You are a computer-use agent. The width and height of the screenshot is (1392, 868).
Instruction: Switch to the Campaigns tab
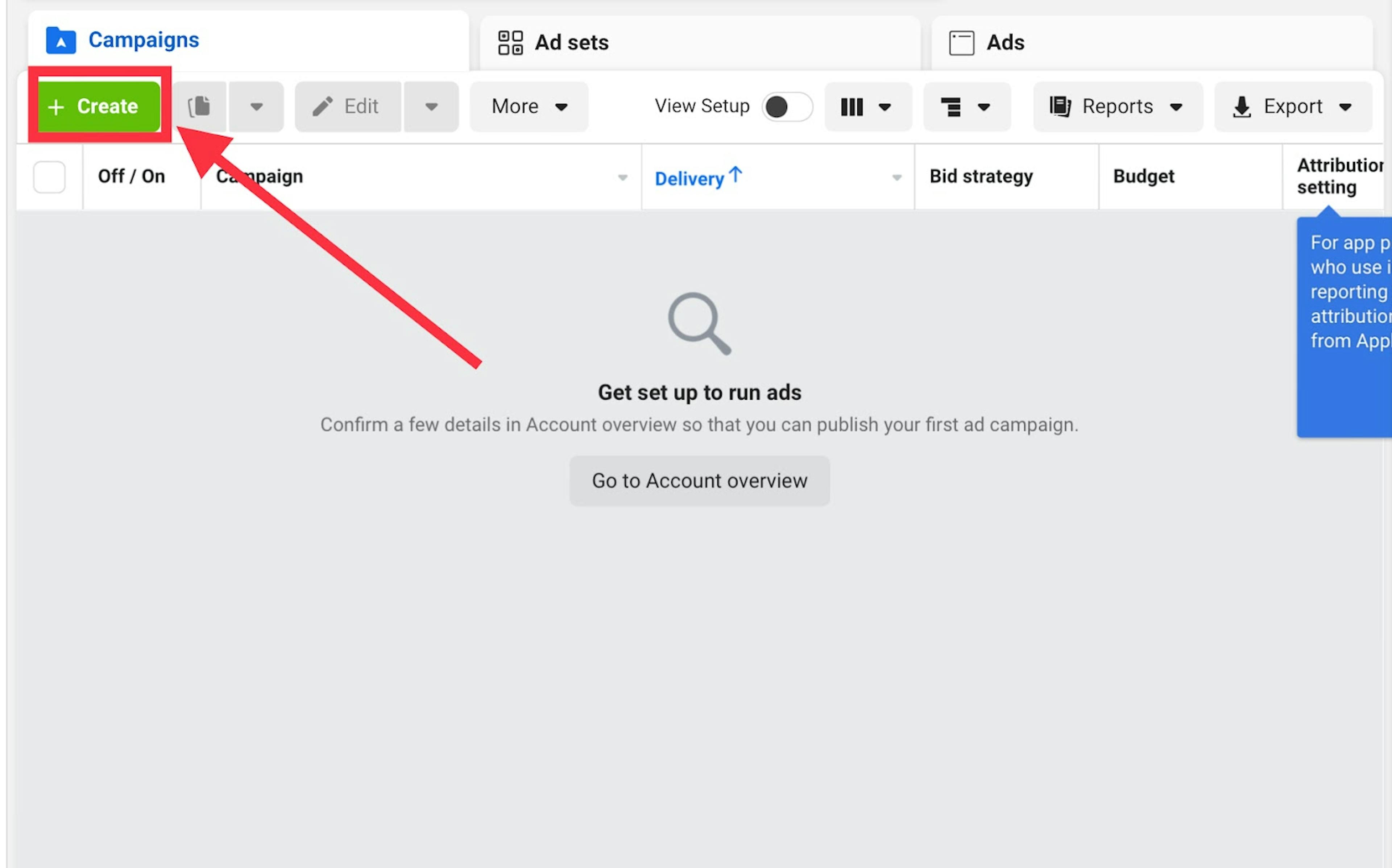click(144, 40)
